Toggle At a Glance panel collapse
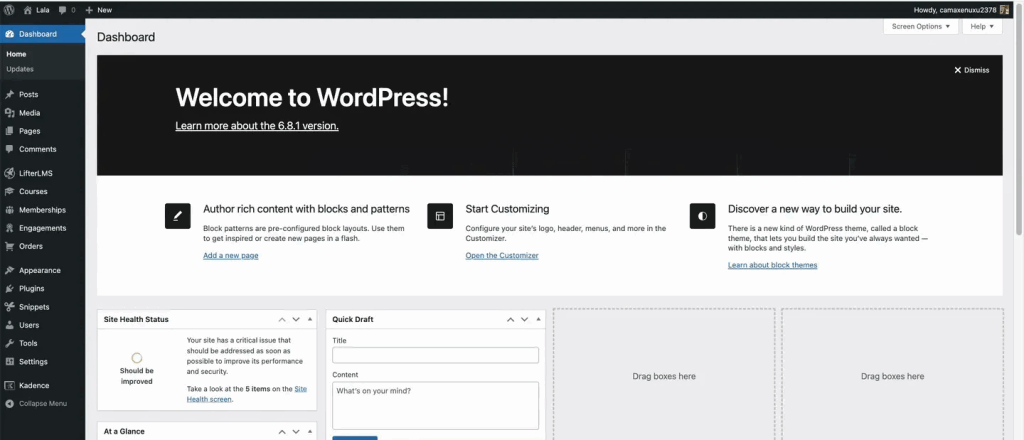1024x440 pixels. click(310, 432)
